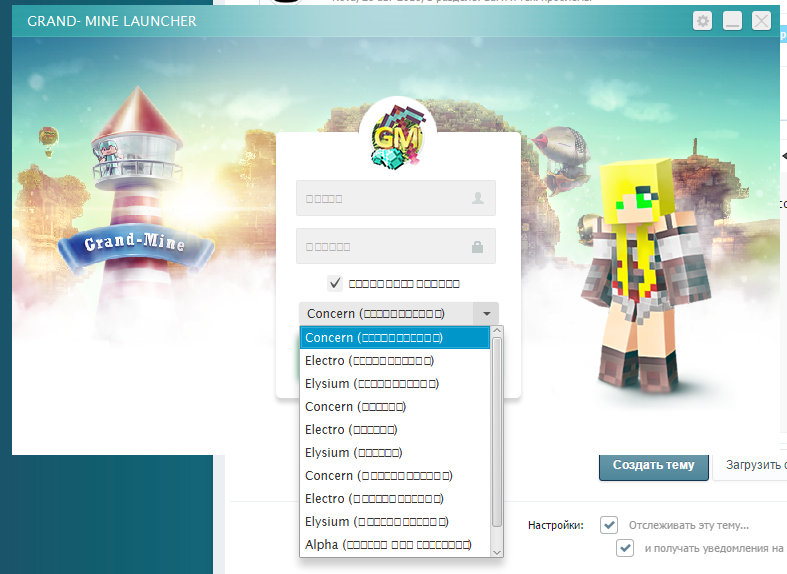Minimize the Grand-Mine Launcher window
Image resolution: width=787 pixels, height=574 pixels.
point(732,21)
